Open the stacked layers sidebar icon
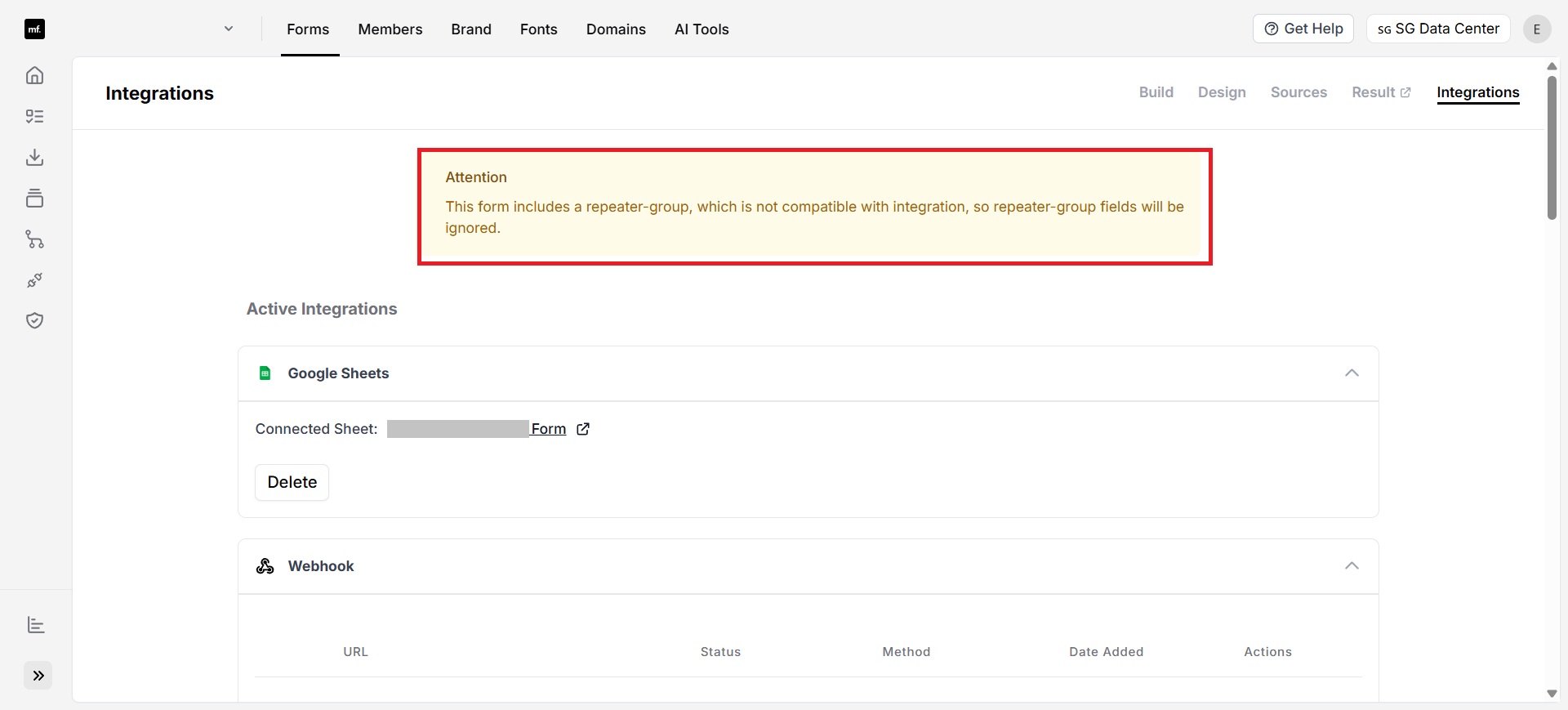The width and height of the screenshot is (1568, 710). (34, 198)
